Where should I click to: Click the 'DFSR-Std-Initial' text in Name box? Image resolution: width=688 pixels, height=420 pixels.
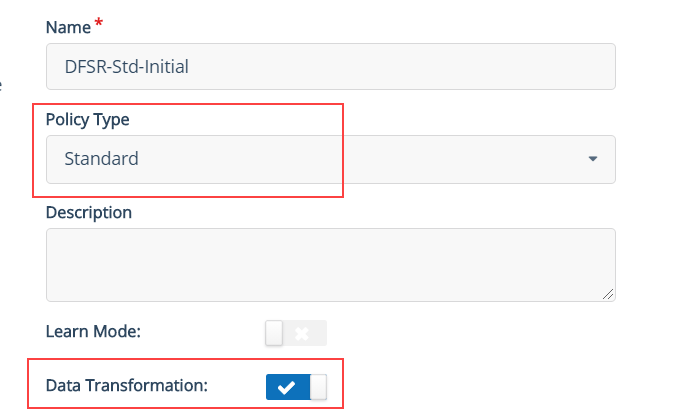point(126,67)
